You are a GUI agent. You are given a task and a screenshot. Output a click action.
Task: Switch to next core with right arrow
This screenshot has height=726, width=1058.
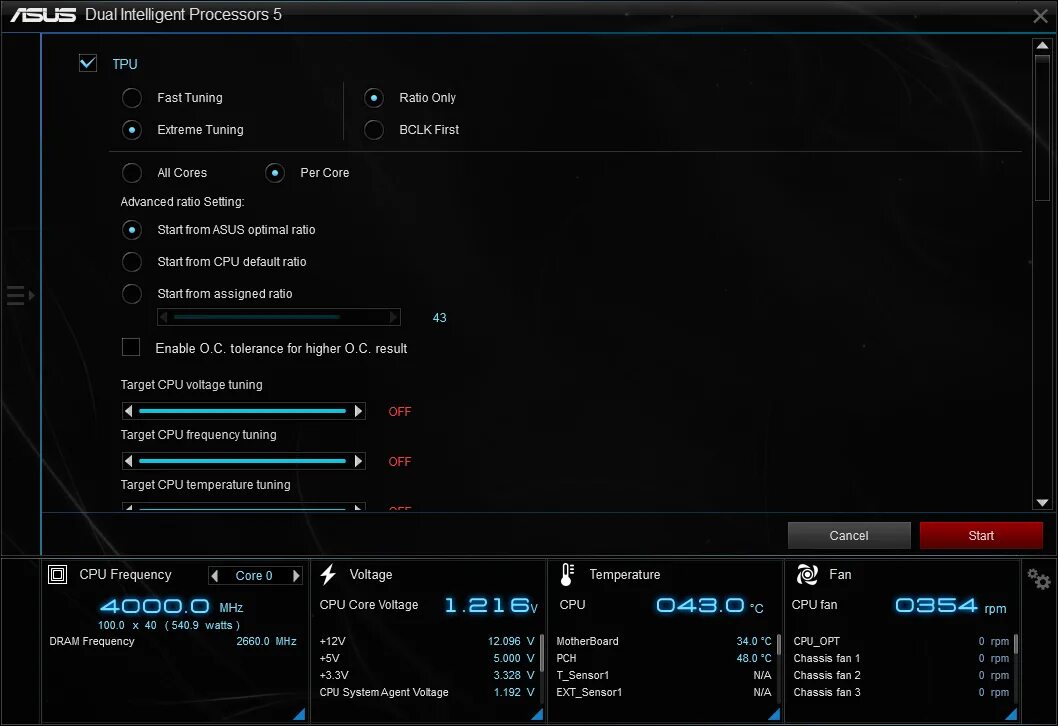[296, 576]
